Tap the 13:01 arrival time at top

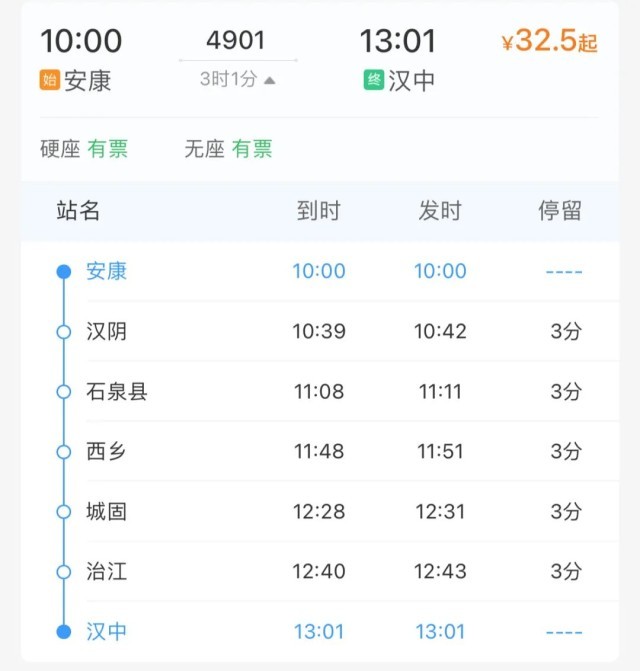[398, 41]
